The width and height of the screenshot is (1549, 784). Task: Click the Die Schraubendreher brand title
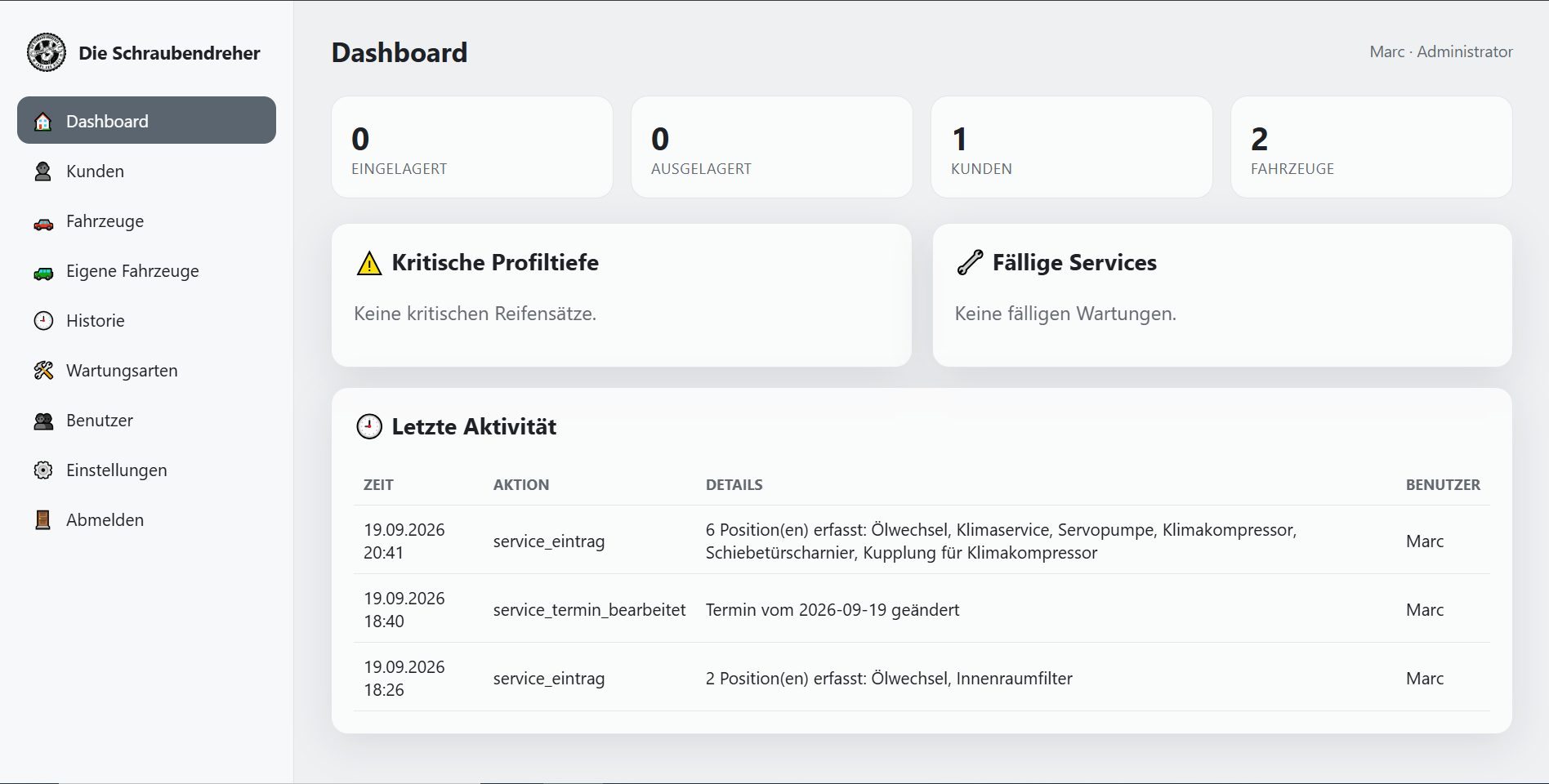pyautogui.click(x=169, y=53)
